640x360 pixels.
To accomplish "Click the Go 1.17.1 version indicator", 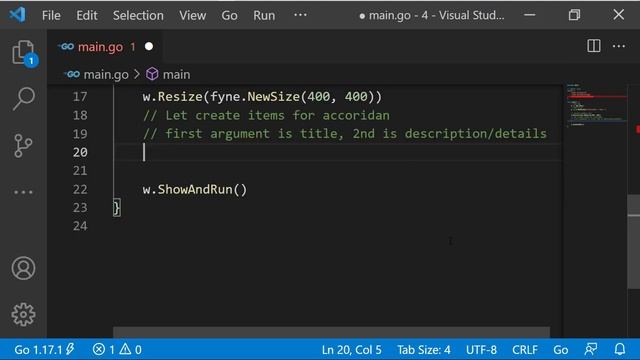I will point(44,349).
